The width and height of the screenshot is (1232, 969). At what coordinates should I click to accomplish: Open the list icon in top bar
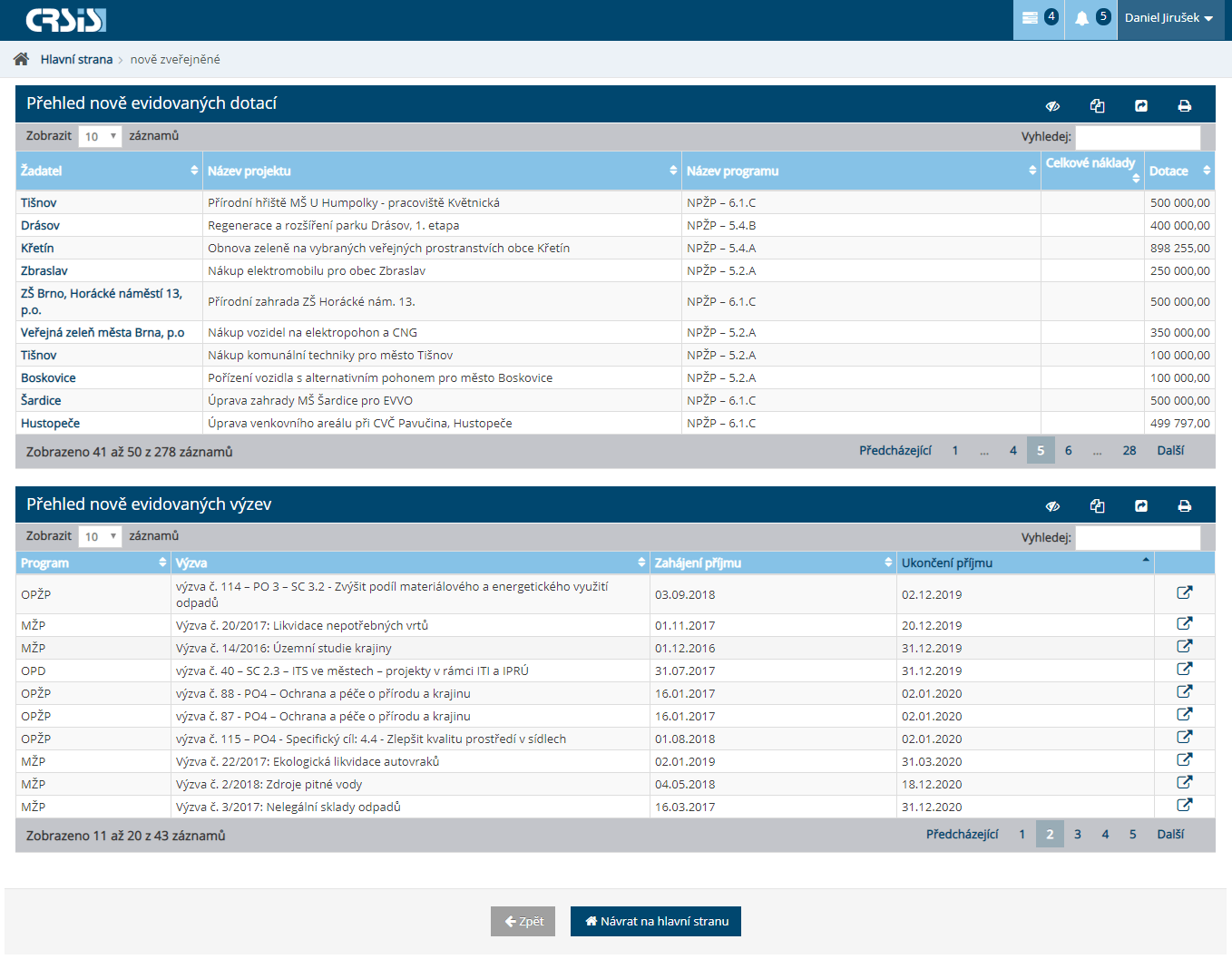(x=1030, y=18)
